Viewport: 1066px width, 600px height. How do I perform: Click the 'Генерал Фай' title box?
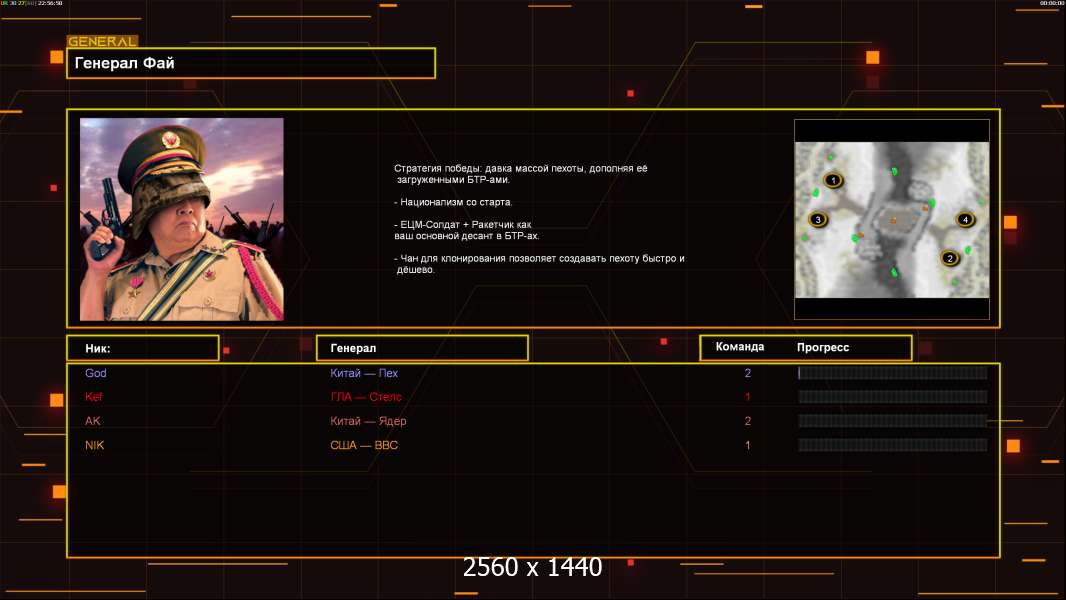point(251,63)
